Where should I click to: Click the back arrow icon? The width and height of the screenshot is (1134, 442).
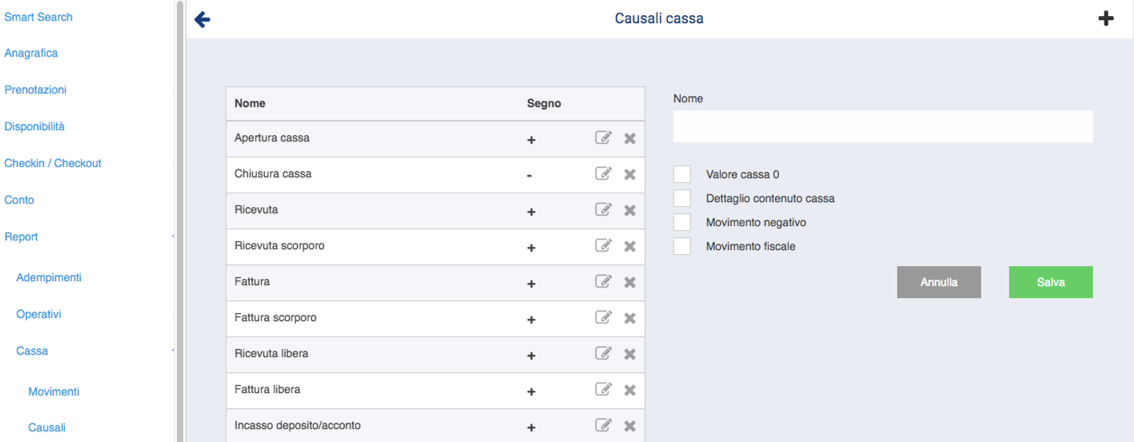click(202, 19)
